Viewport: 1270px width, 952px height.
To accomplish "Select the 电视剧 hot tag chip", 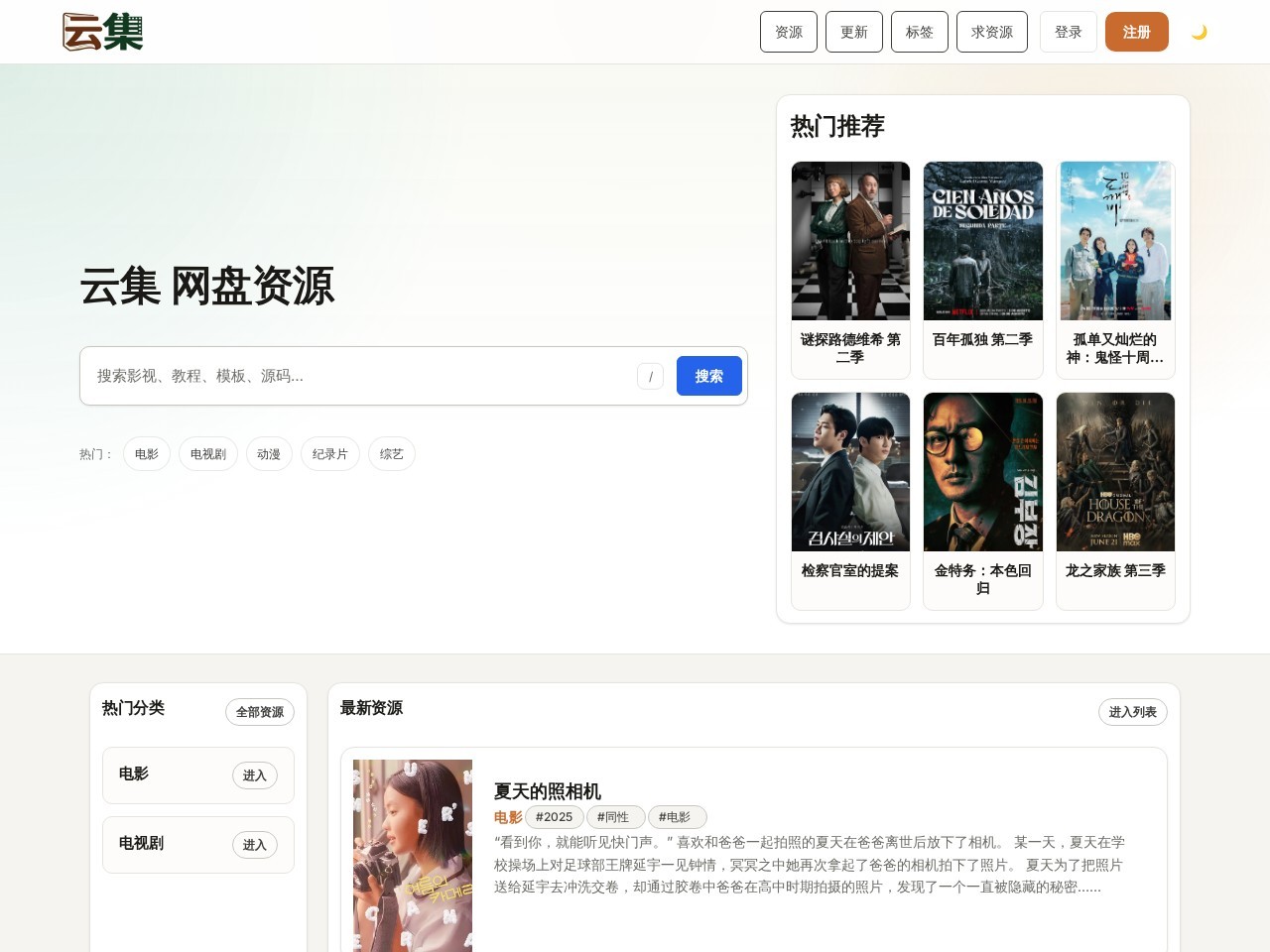I will 208,454.
